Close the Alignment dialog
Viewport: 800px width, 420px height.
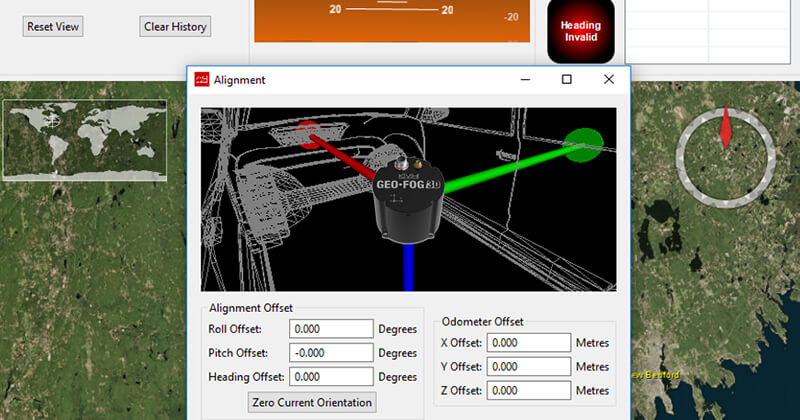click(608, 79)
